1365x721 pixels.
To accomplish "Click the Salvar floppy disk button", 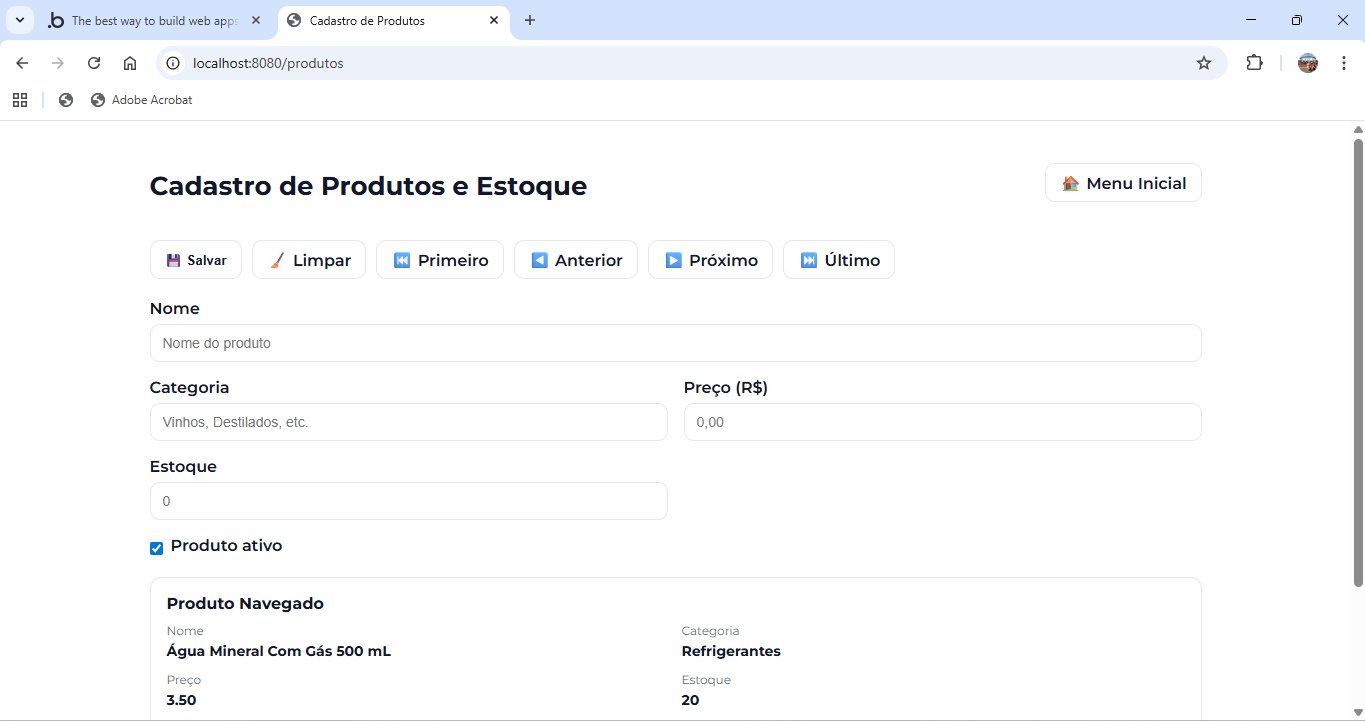I will point(196,260).
